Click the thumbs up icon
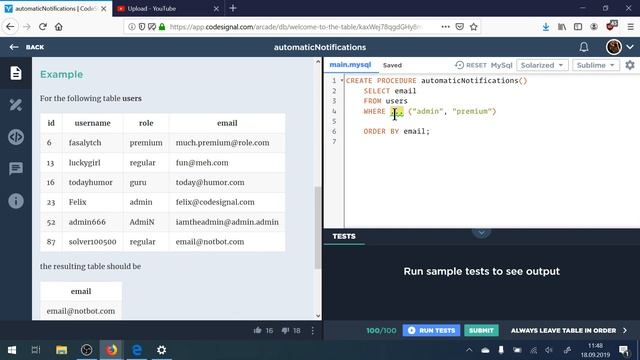The width and height of the screenshot is (640, 360). (x=257, y=330)
